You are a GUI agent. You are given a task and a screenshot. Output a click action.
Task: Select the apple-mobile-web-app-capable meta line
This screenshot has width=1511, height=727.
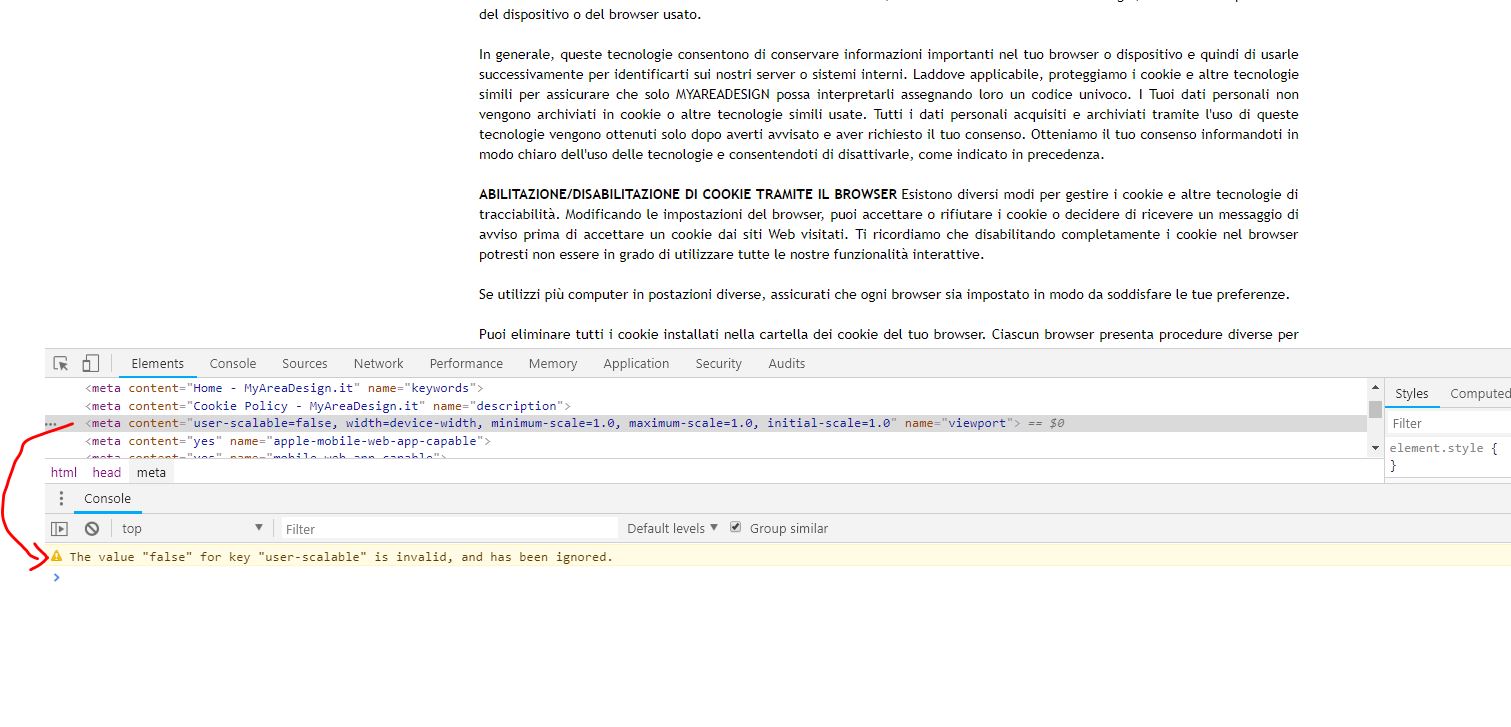tap(288, 441)
